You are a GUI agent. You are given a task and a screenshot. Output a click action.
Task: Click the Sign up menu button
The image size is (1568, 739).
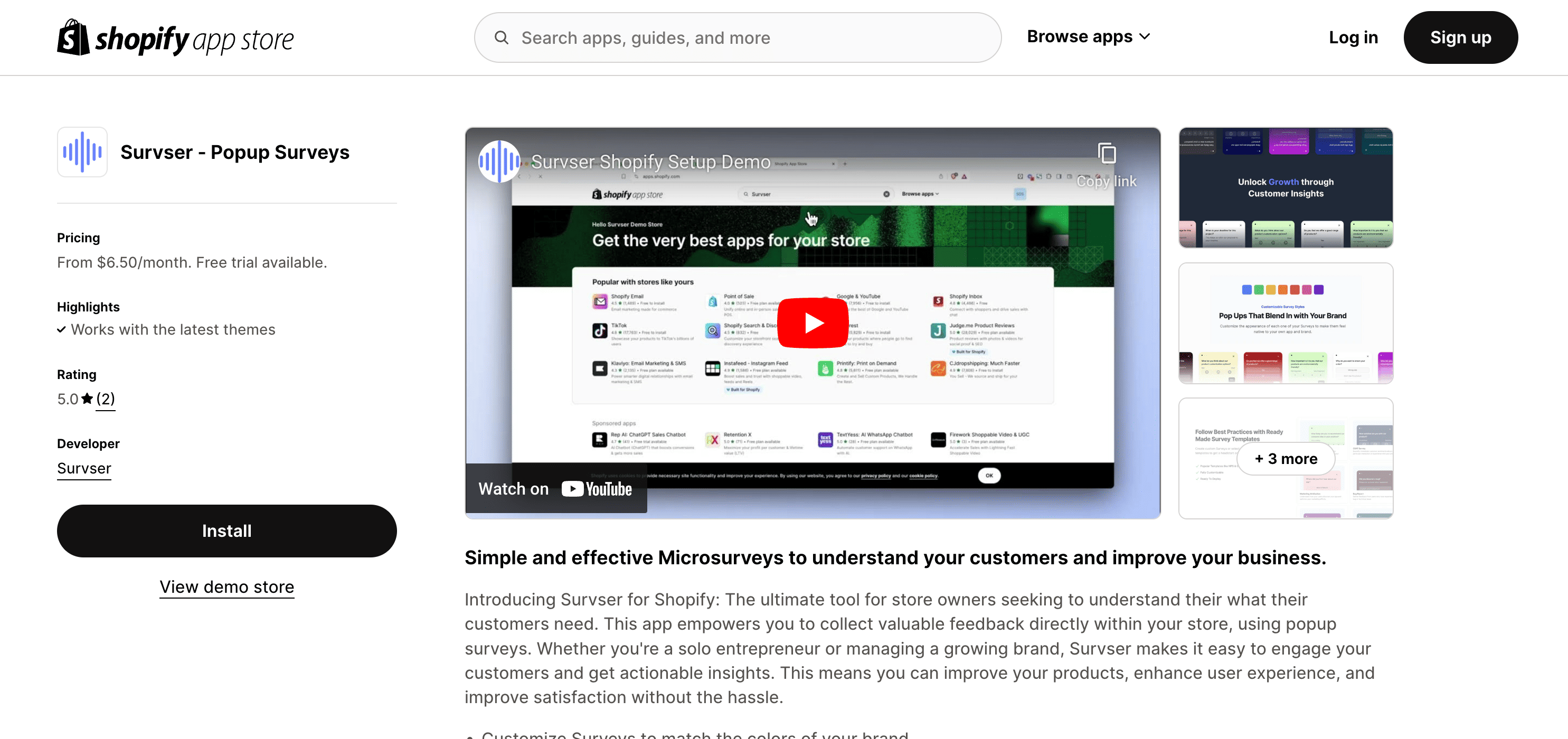(x=1460, y=37)
